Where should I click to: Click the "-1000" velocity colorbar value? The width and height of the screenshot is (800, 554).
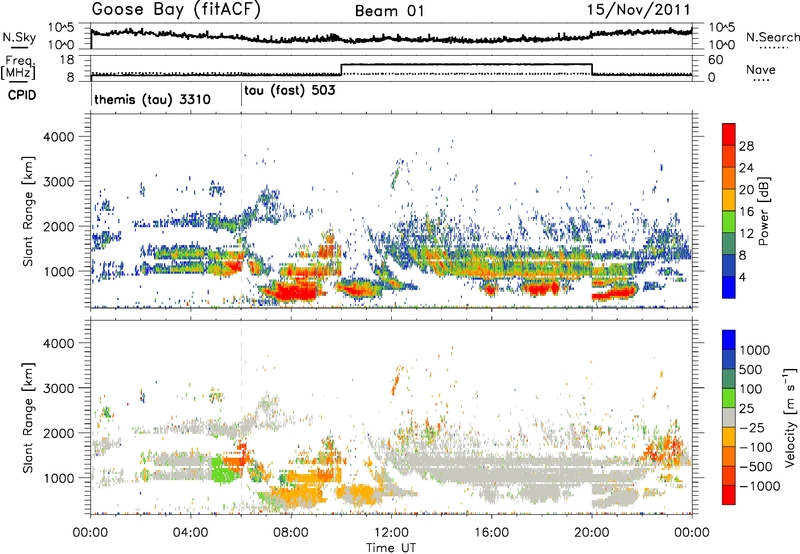(x=760, y=486)
